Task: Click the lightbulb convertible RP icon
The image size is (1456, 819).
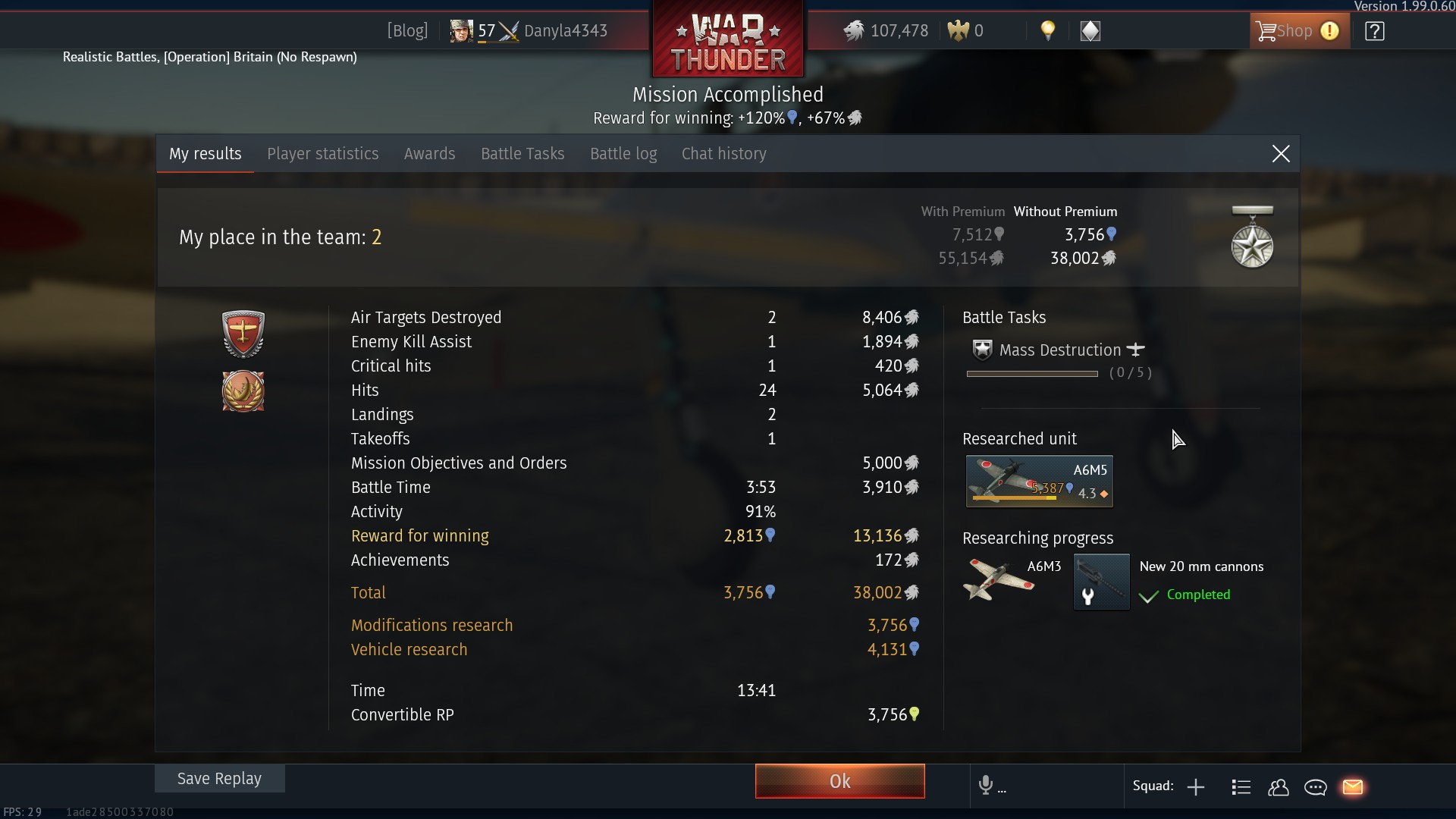Action: 1047,30
